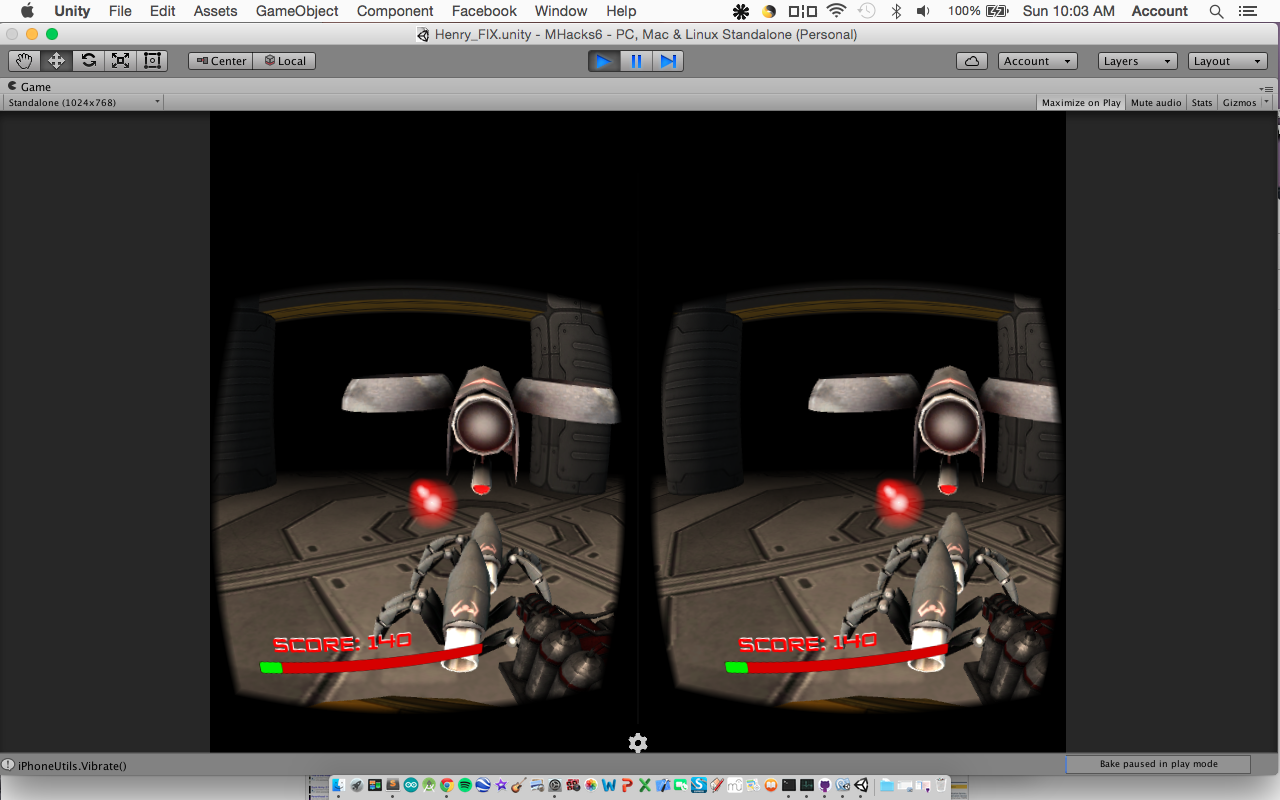Open the Apple menu
Viewport: 1280px width, 800px height.
pyautogui.click(x=27, y=11)
